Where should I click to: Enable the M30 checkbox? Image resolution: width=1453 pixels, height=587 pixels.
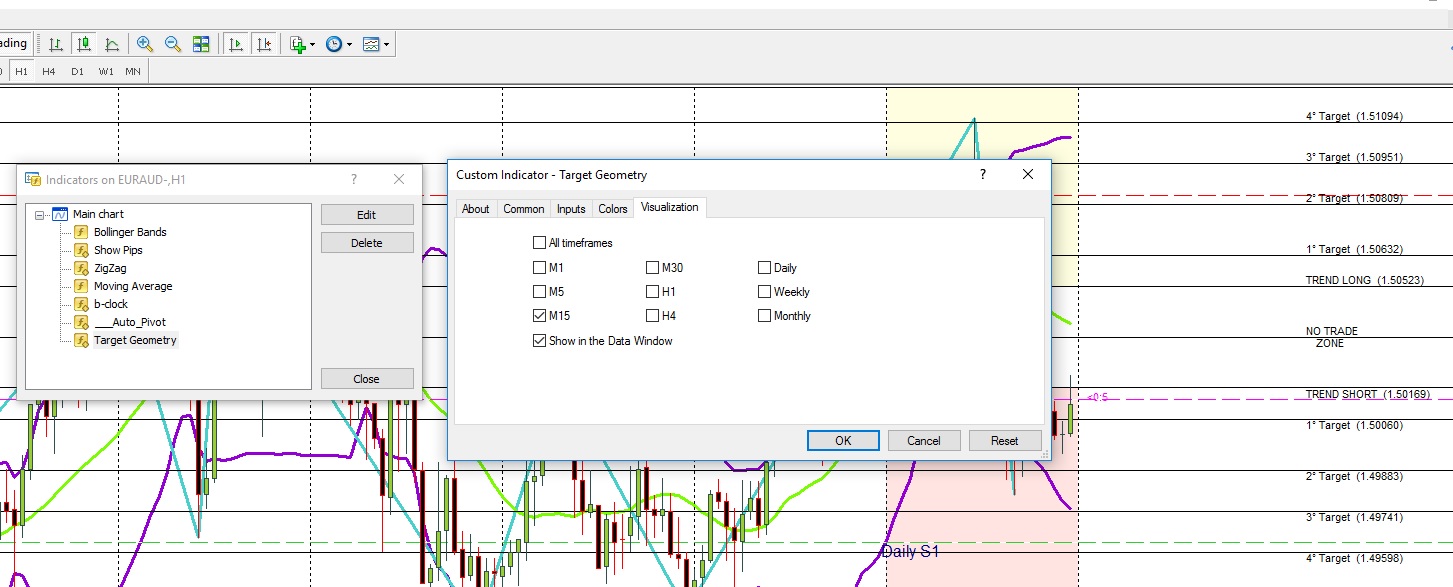[x=653, y=268]
